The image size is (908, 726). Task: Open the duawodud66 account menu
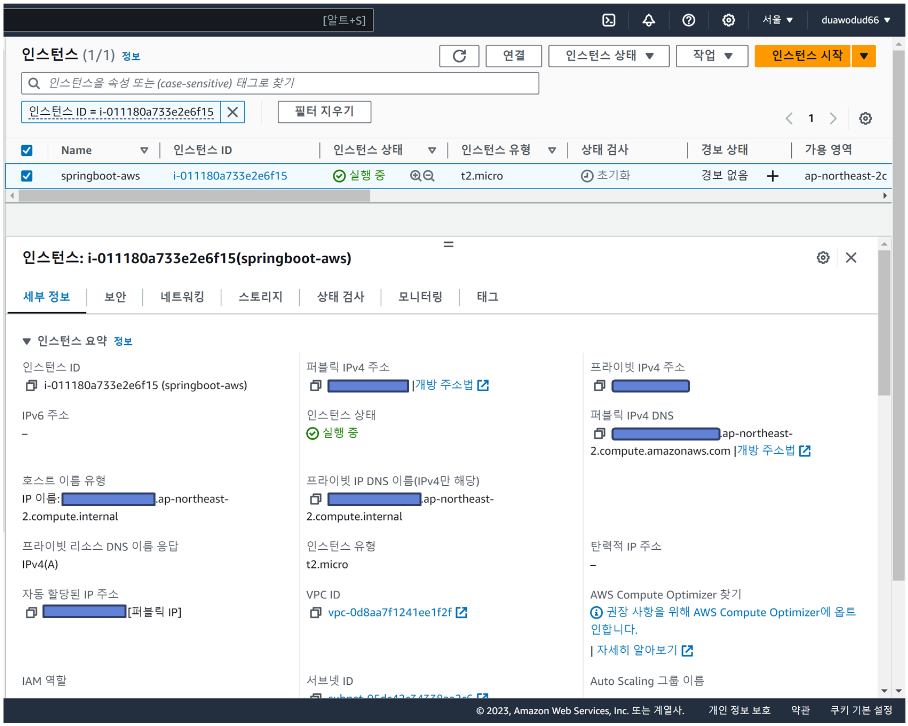(x=855, y=20)
